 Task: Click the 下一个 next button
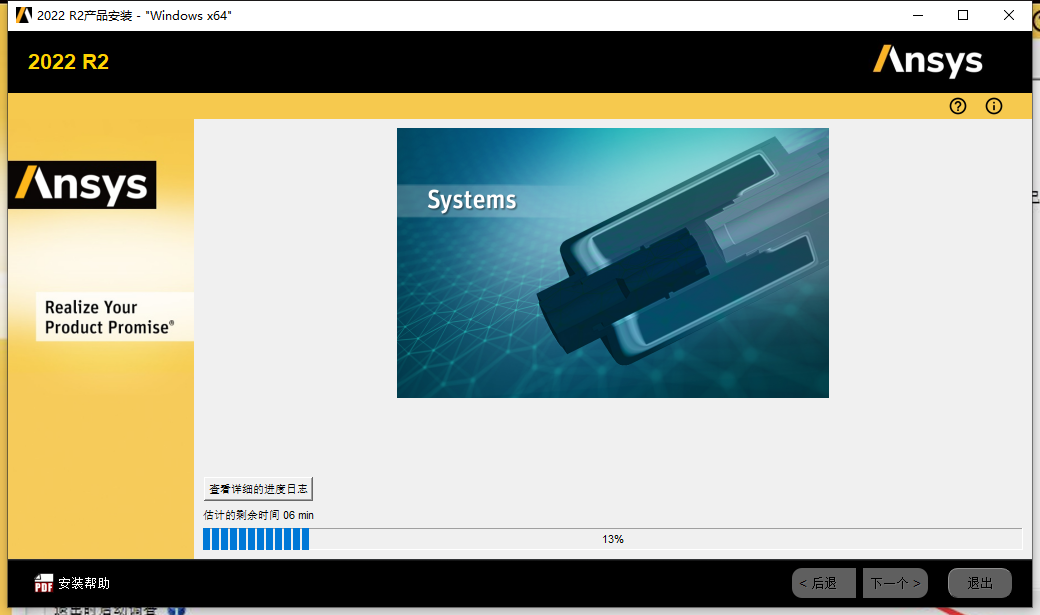[x=894, y=582]
